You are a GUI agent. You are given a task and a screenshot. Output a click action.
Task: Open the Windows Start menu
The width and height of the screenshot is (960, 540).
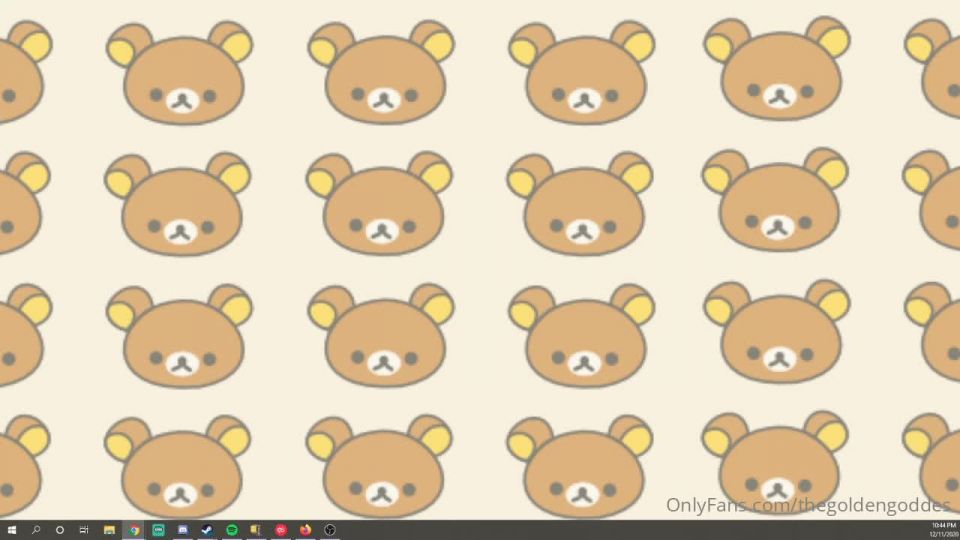11,530
